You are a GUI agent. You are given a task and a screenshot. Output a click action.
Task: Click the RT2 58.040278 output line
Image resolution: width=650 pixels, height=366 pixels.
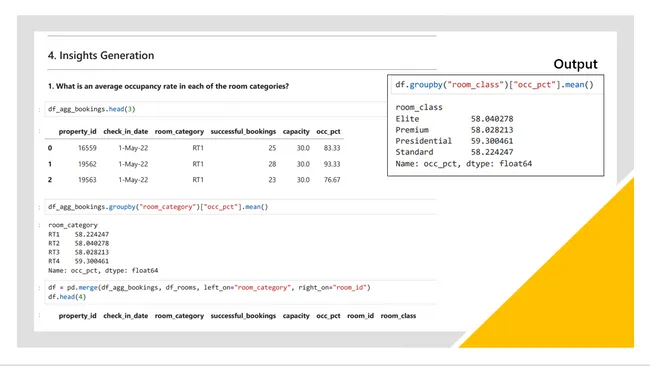click(78, 243)
